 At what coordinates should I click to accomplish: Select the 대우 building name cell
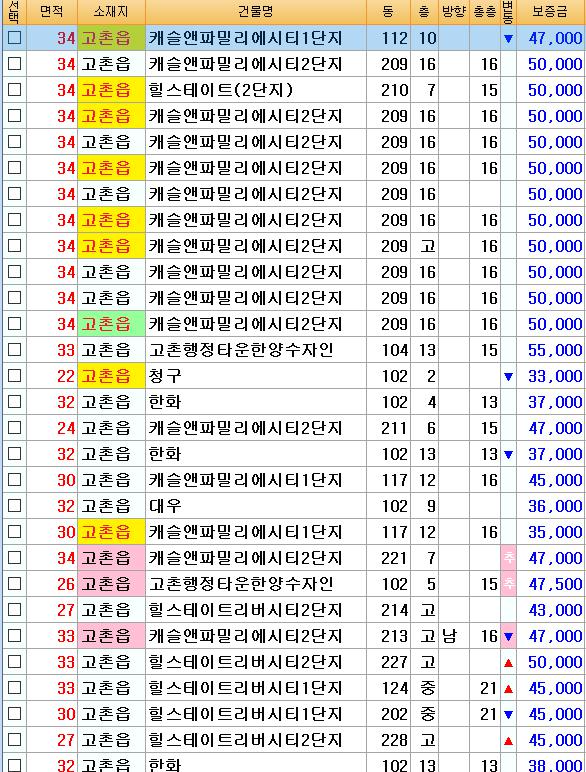pyautogui.click(x=256, y=506)
